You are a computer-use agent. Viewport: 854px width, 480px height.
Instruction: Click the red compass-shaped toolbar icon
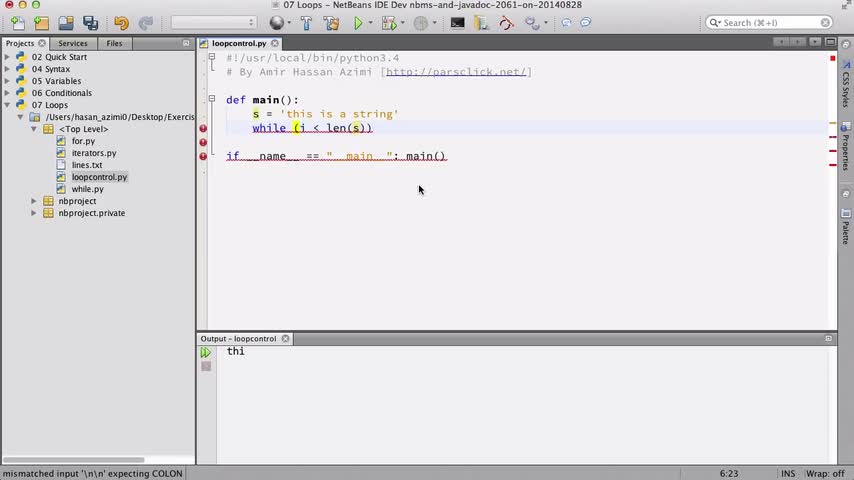pos(507,23)
